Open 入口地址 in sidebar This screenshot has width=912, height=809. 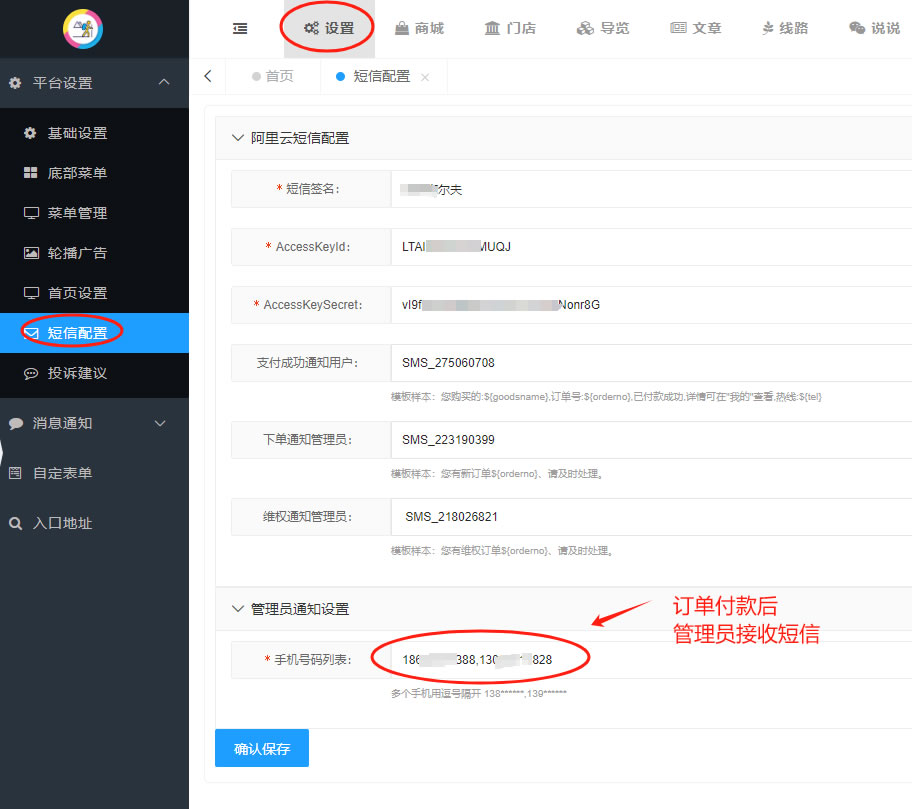(x=62, y=523)
